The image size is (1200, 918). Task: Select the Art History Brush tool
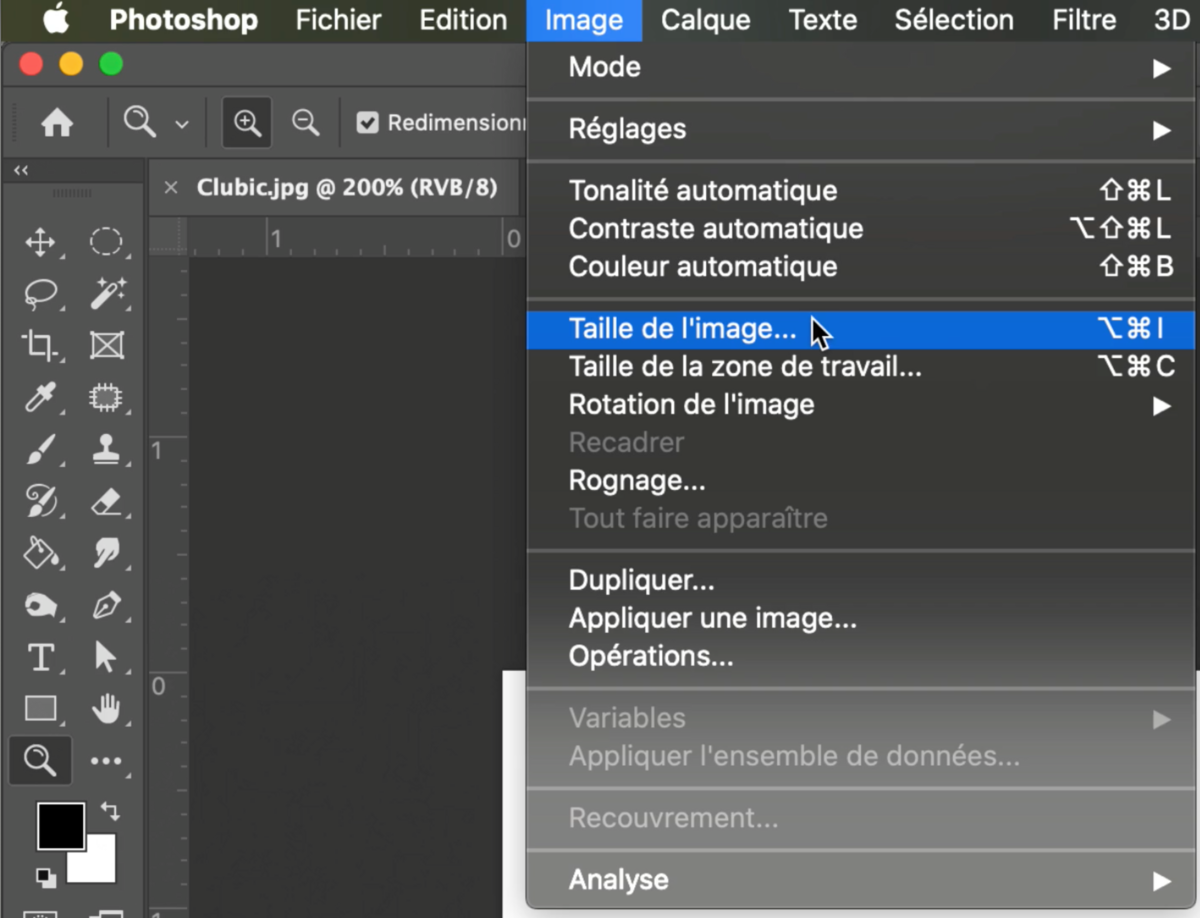coord(40,502)
